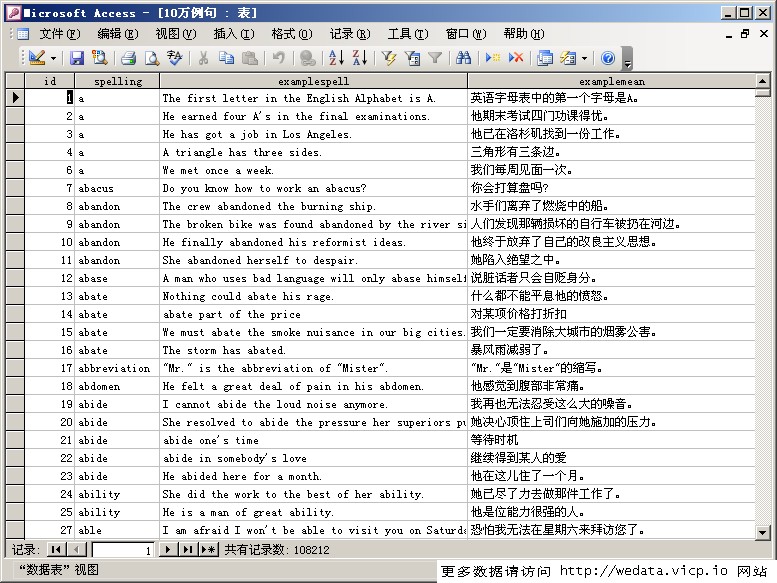Open the 格式(O) menu

291,34
